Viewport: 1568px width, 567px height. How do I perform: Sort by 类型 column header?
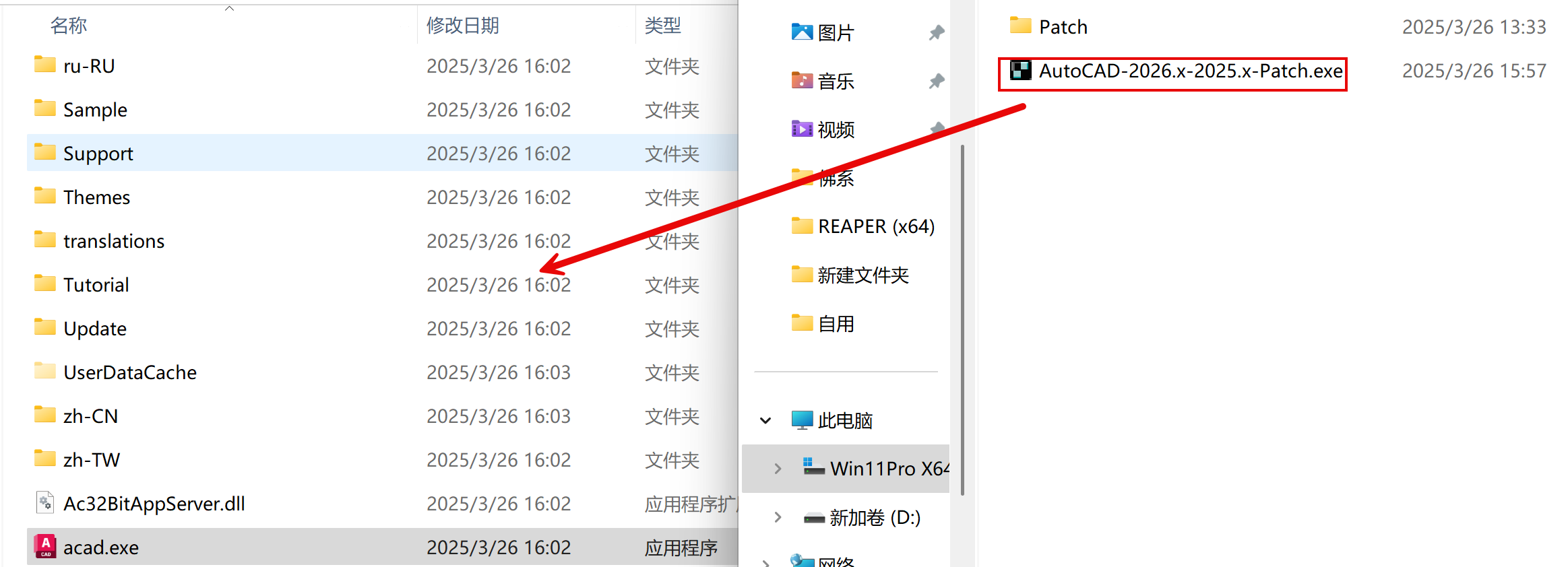click(x=662, y=26)
